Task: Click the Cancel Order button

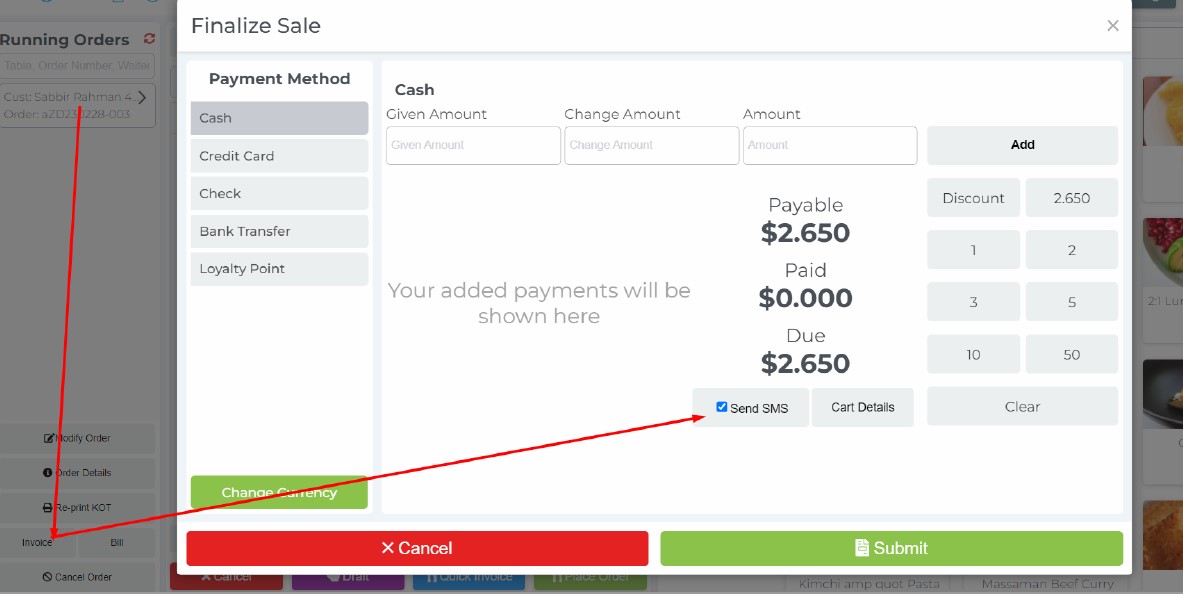Action: click(x=78, y=577)
